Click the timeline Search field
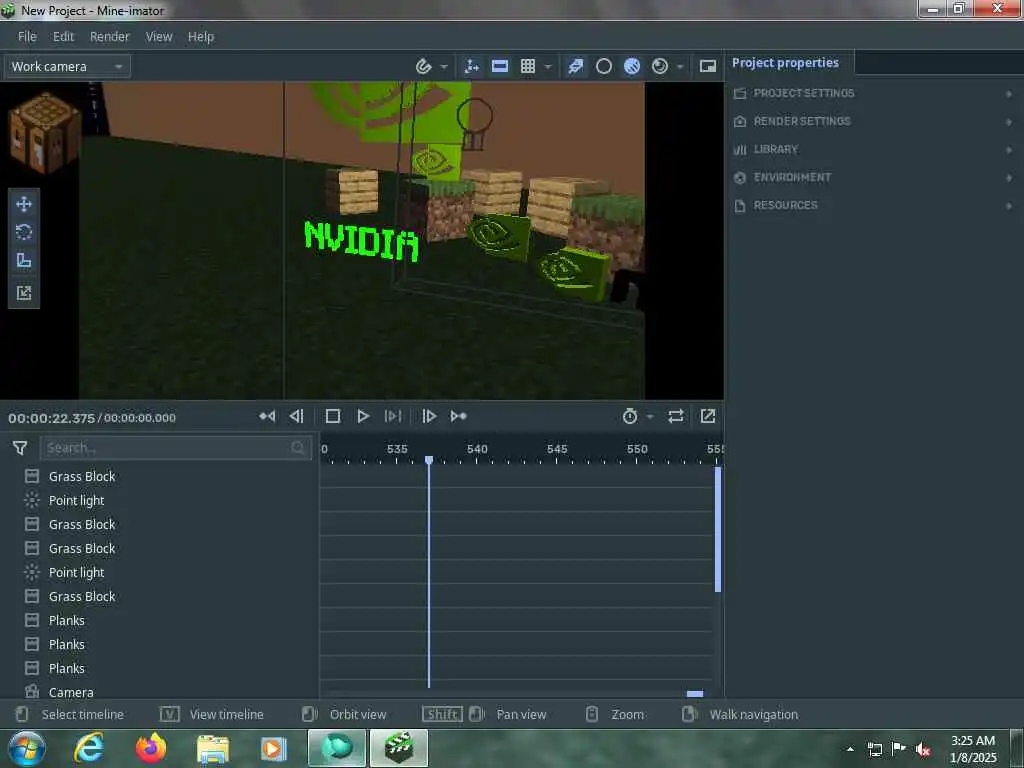 175,448
